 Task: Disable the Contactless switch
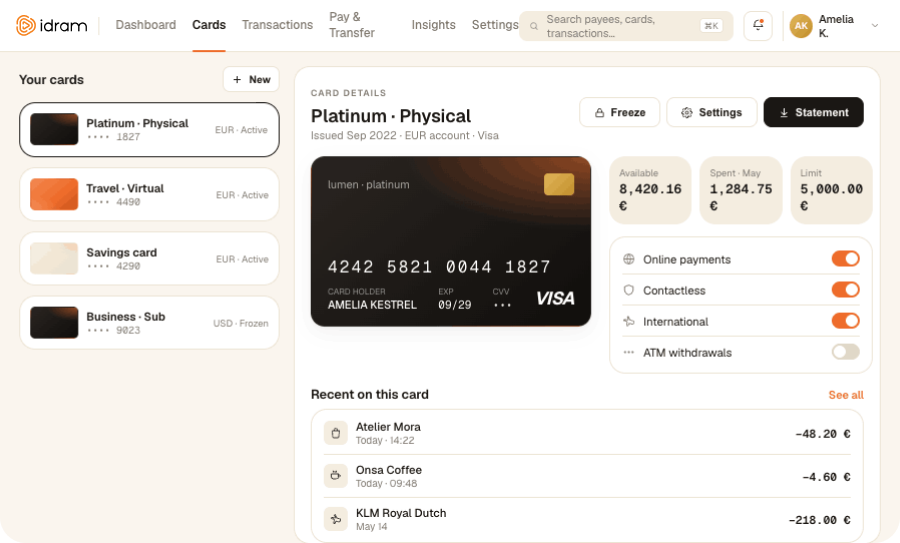click(x=845, y=290)
